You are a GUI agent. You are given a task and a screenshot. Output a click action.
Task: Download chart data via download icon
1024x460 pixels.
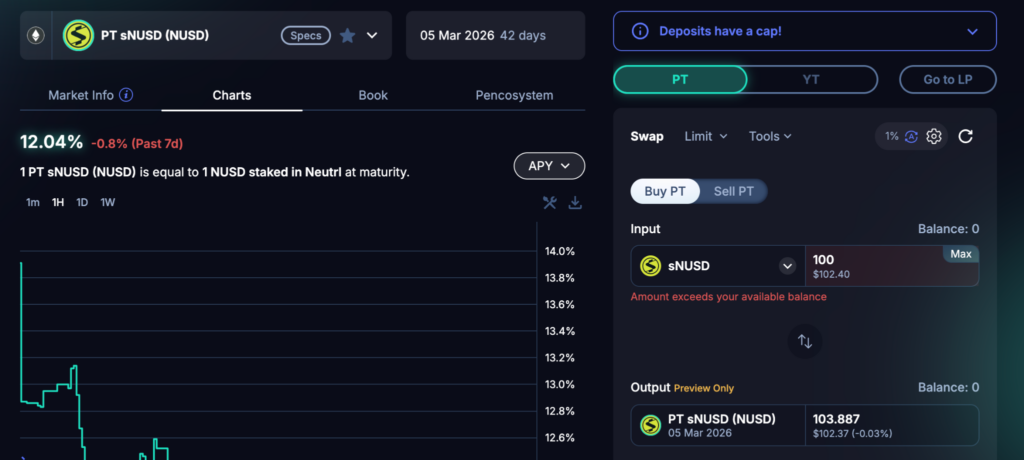575,203
